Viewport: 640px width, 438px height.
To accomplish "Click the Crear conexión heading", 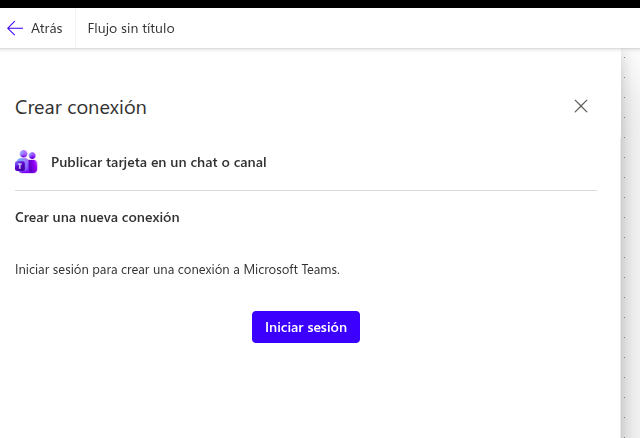I will point(81,108).
